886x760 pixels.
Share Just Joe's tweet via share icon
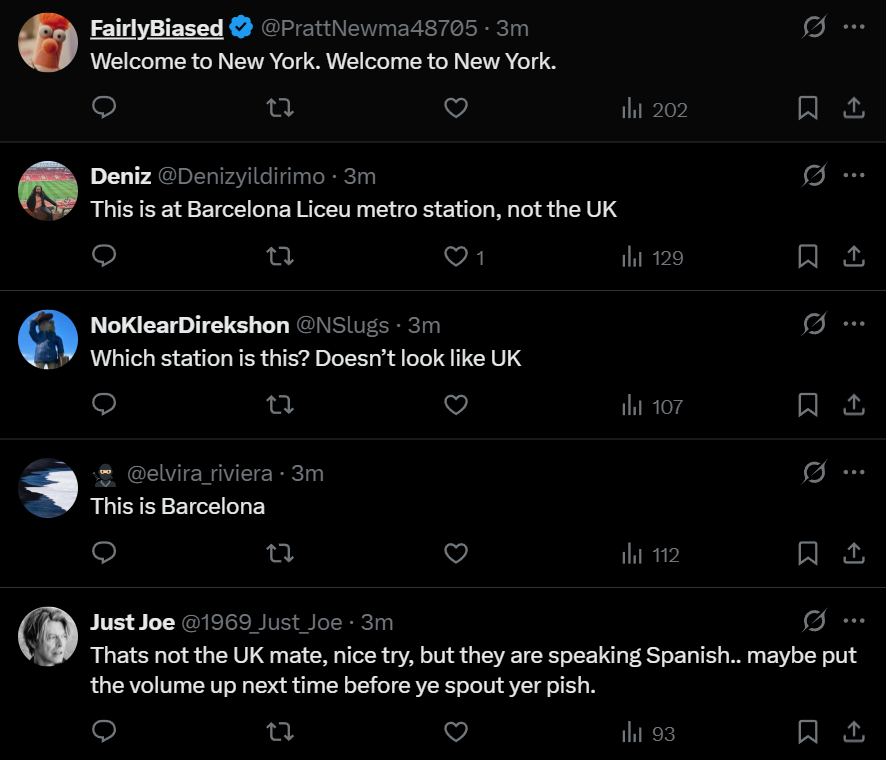tap(853, 732)
